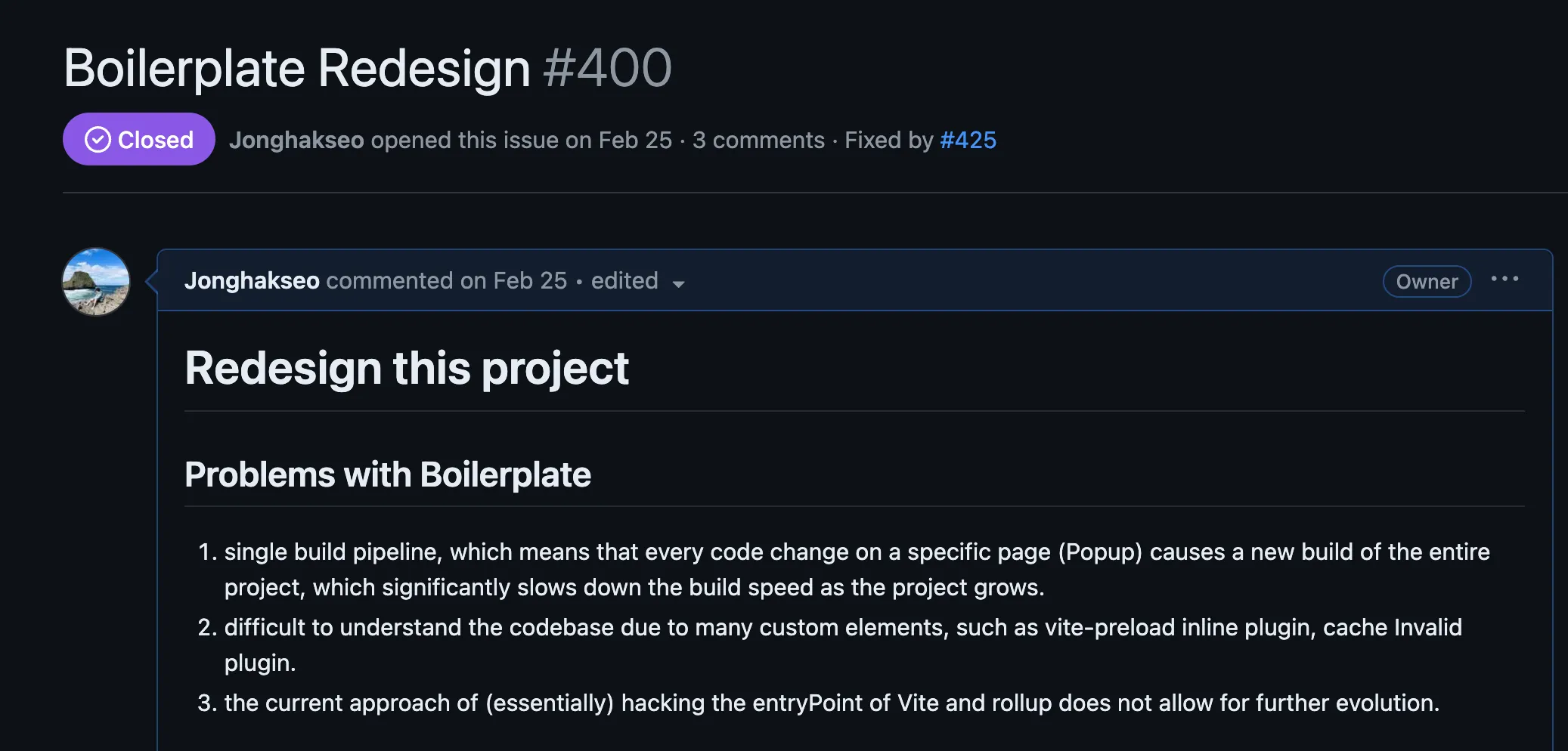The height and width of the screenshot is (751, 1568).
Task: Click the Closed status badge
Action: (x=138, y=139)
